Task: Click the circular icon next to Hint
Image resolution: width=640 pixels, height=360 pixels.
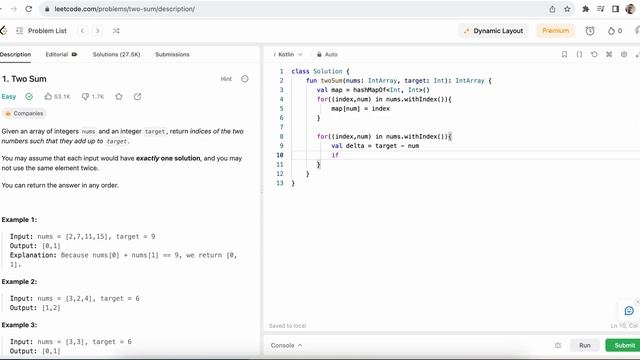Action: pos(244,79)
